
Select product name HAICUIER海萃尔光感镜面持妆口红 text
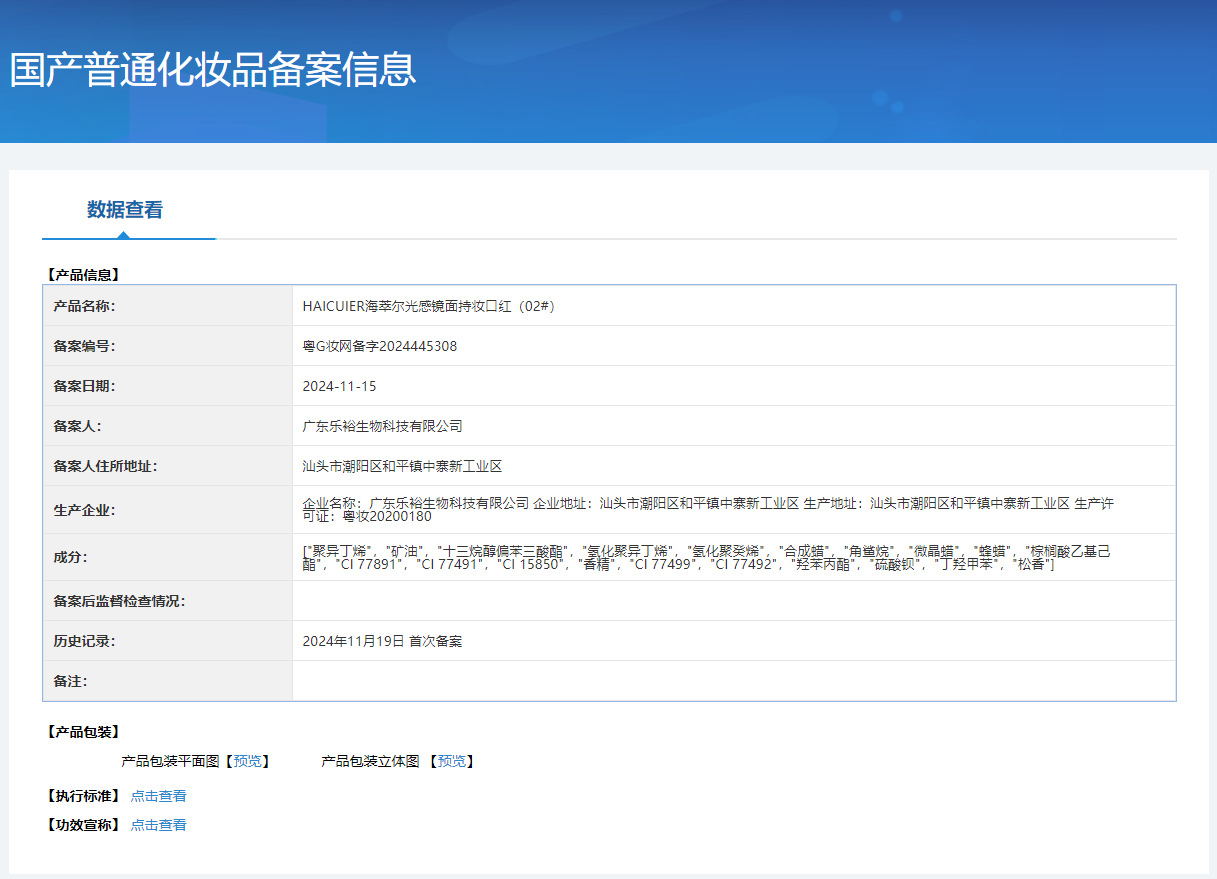point(428,306)
